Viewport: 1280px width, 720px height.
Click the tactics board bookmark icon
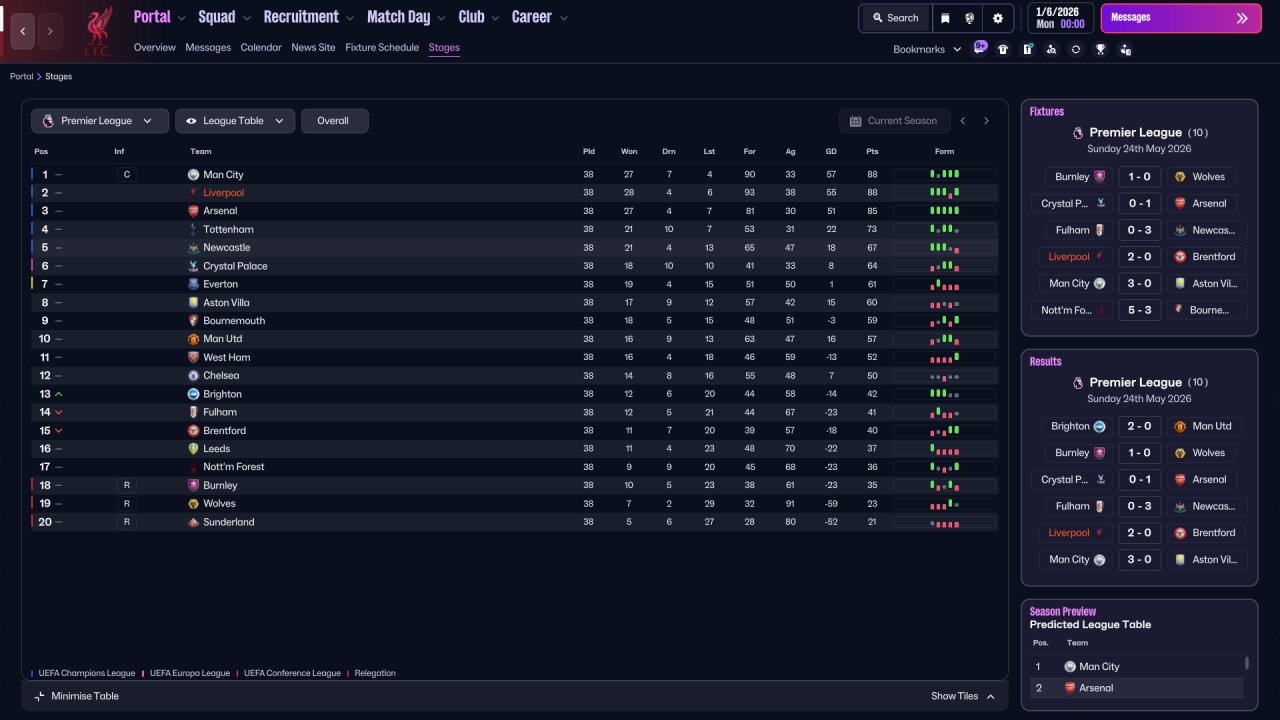tap(1027, 49)
